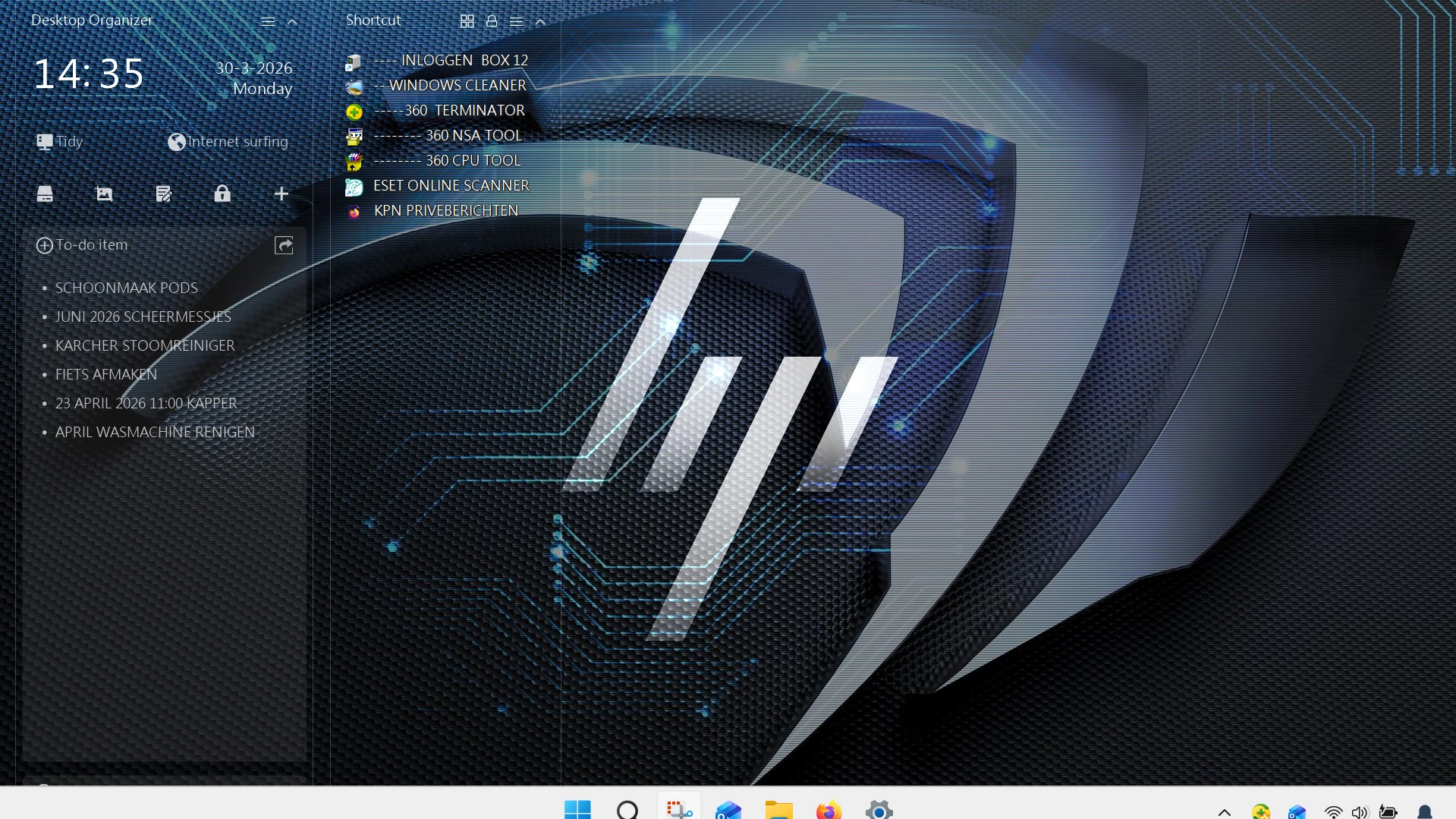Launch the 360 TERMINATOR shortcut

436,111
